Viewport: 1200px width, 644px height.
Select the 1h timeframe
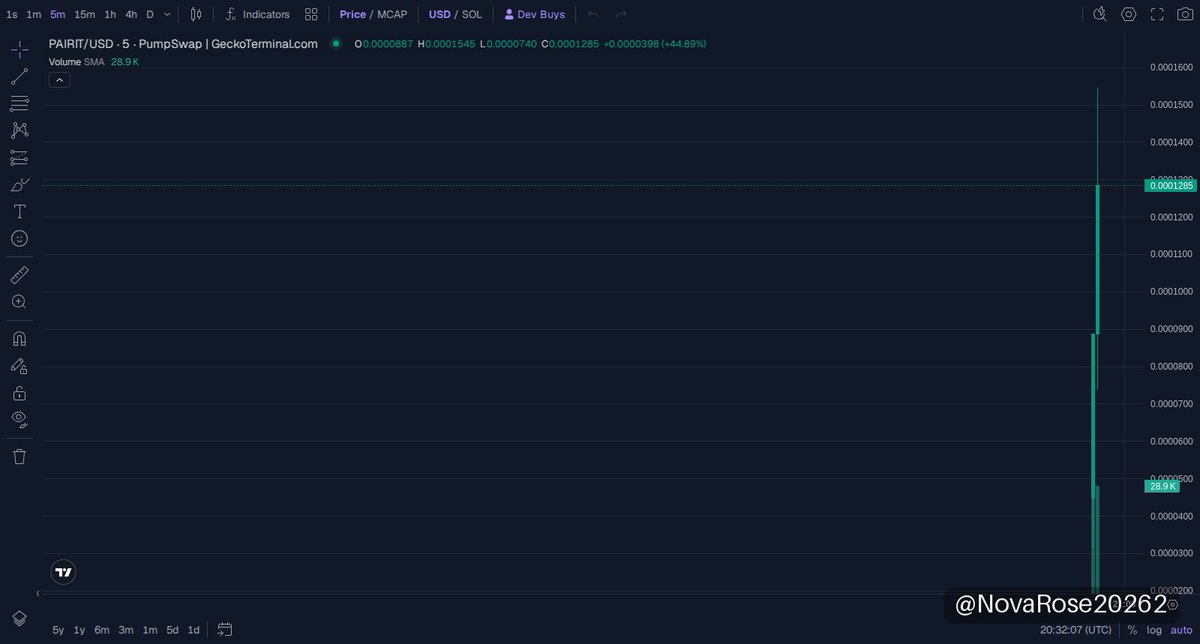tap(110, 14)
